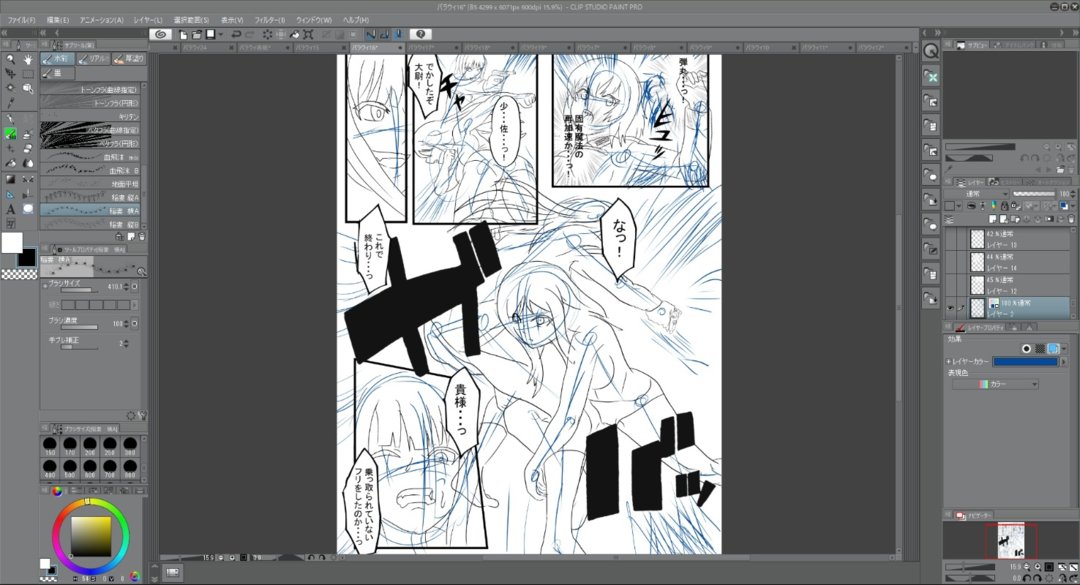
Task: Click the delete layer trash icon
Action: tap(1070, 218)
